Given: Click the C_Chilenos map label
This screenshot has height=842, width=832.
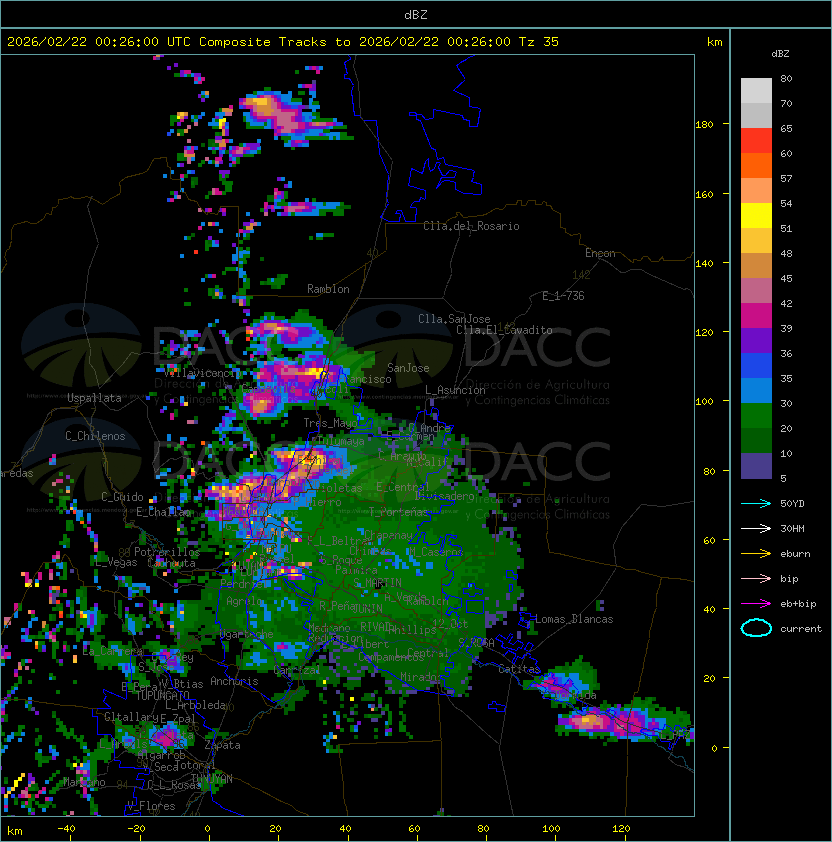Looking at the screenshot, I should [x=95, y=436].
